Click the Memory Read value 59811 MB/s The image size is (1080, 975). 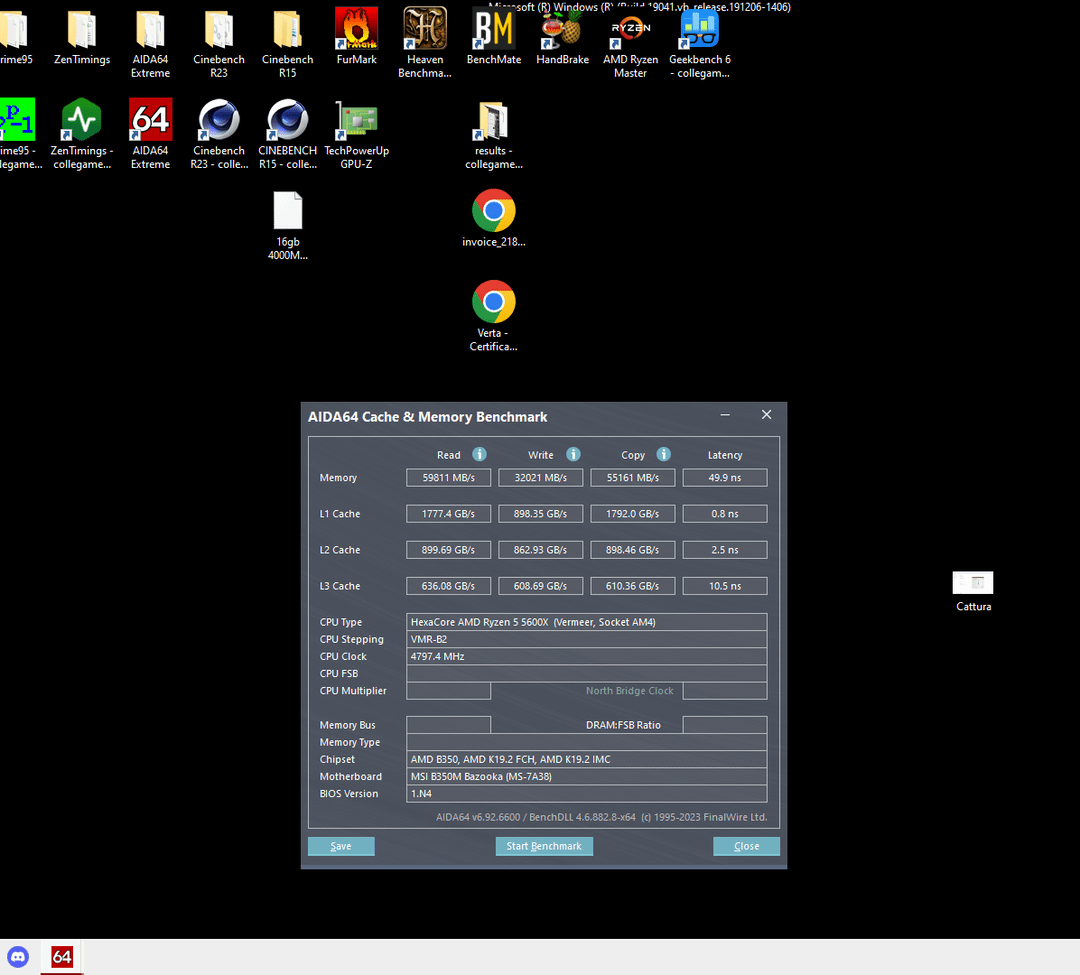[448, 478]
